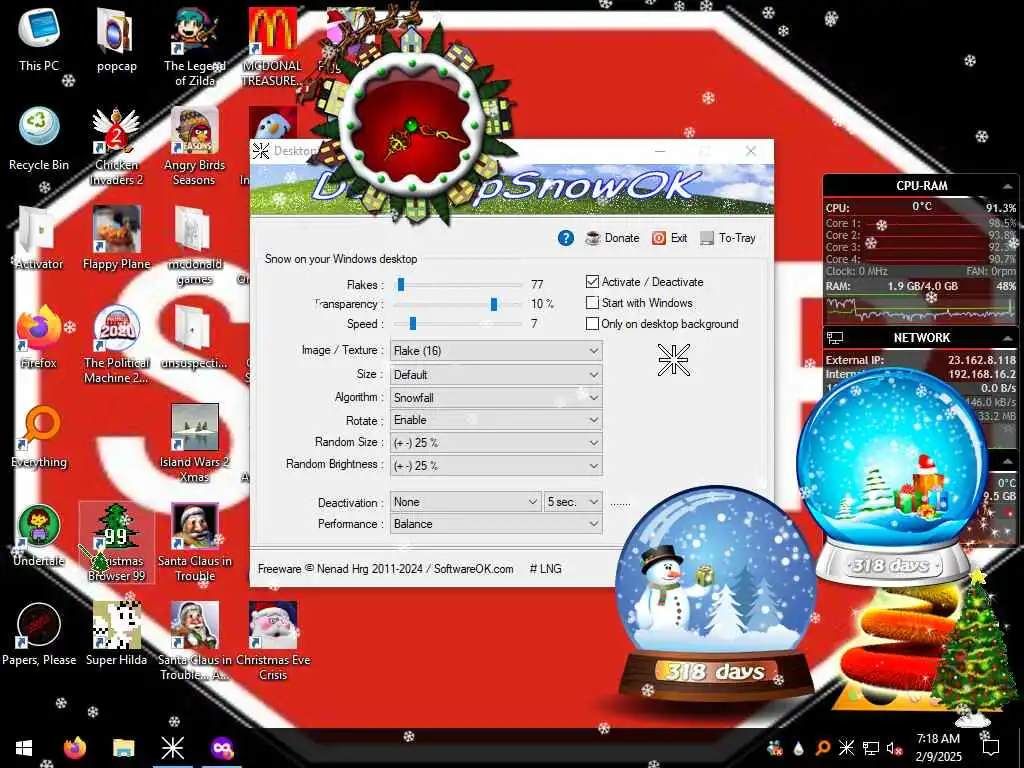Viewport: 1024px width, 768px height.
Task: Open the Algorithm dropdown showing Snowfall
Action: (x=496, y=398)
